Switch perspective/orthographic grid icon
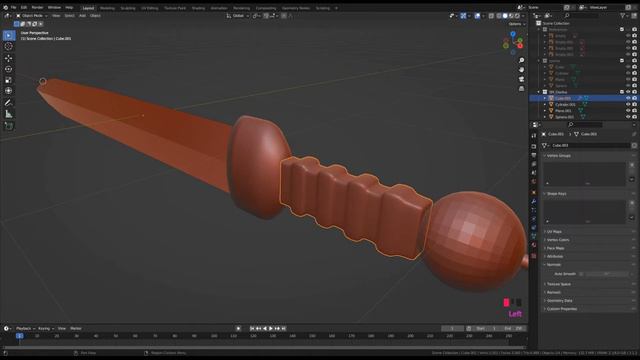The width and height of the screenshot is (640, 360). pyautogui.click(x=521, y=89)
